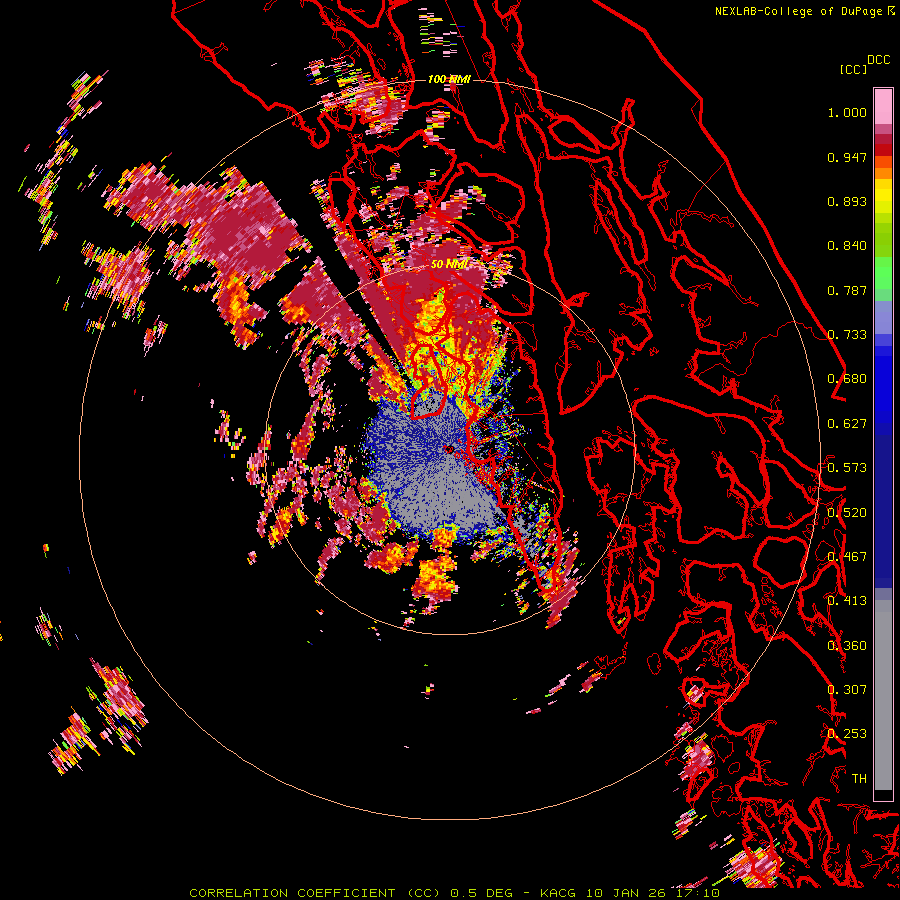Image resolution: width=900 pixels, height=900 pixels.
Task: Click the 0.307 scale value
Action: click(x=847, y=690)
